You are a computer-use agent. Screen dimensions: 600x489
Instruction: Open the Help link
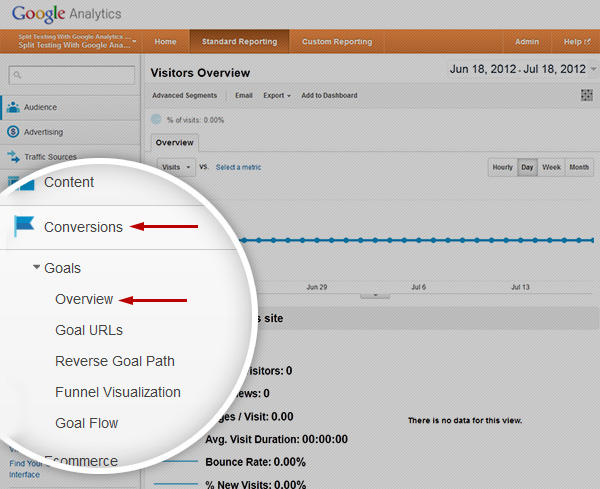[577, 42]
